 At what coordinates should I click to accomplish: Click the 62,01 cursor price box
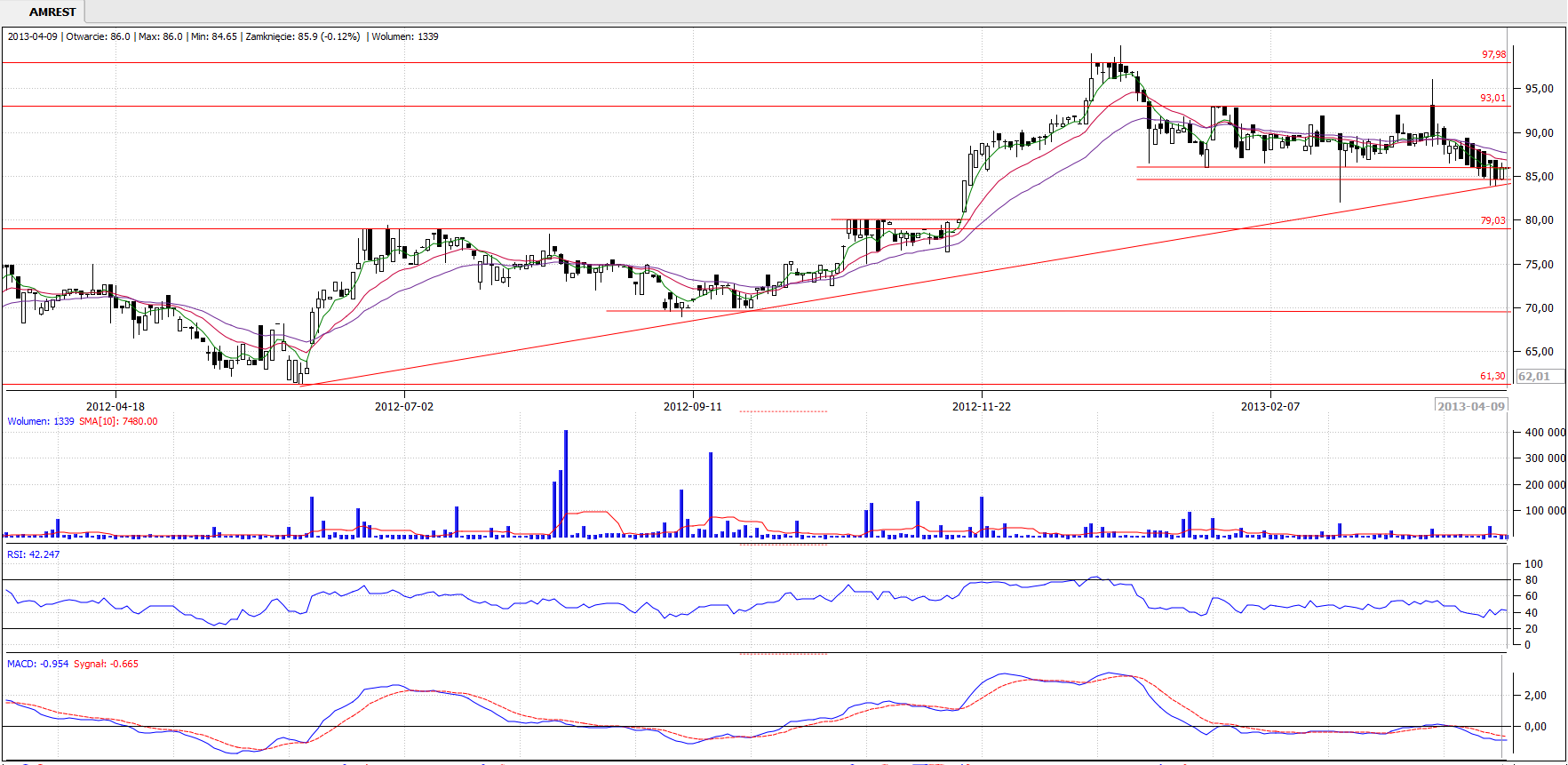(1540, 376)
